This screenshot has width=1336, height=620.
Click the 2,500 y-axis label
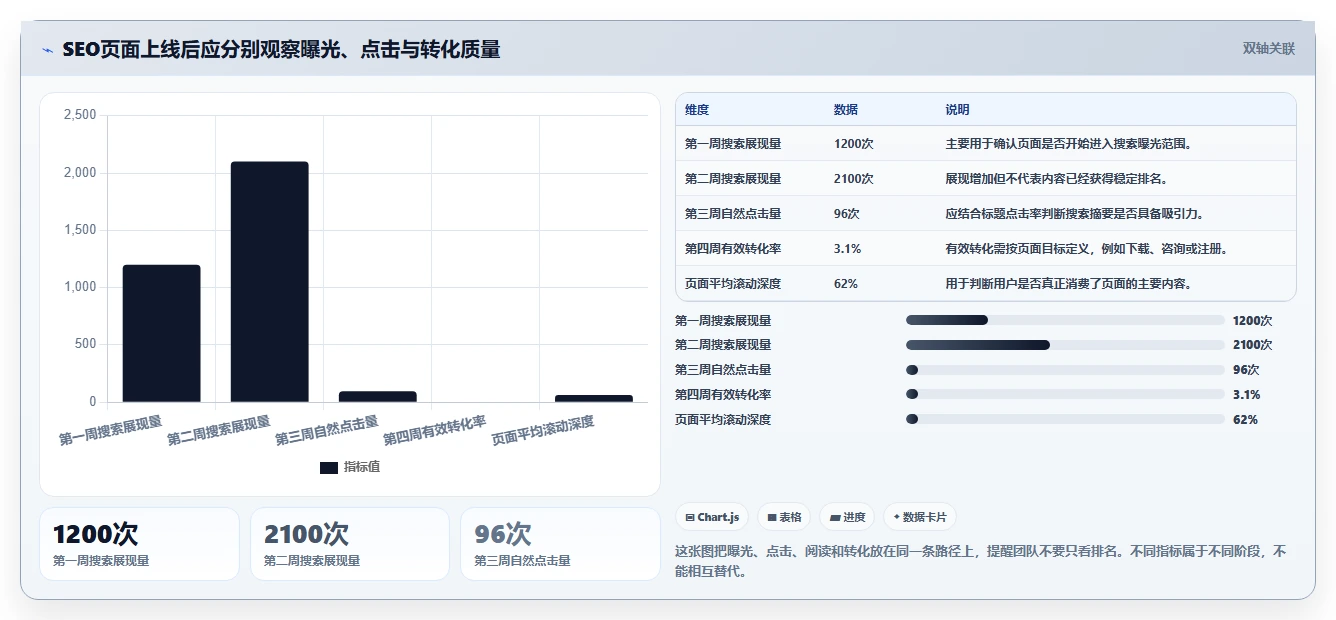click(80, 115)
